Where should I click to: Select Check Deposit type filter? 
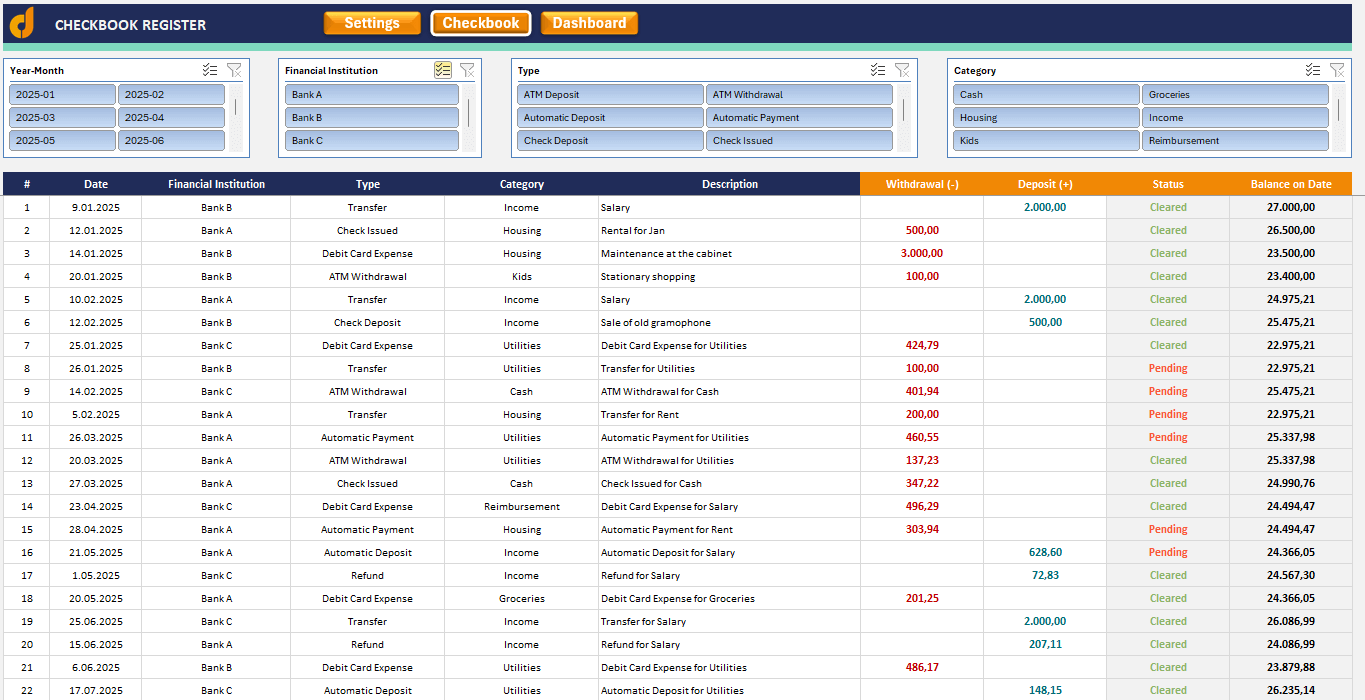[610, 141]
